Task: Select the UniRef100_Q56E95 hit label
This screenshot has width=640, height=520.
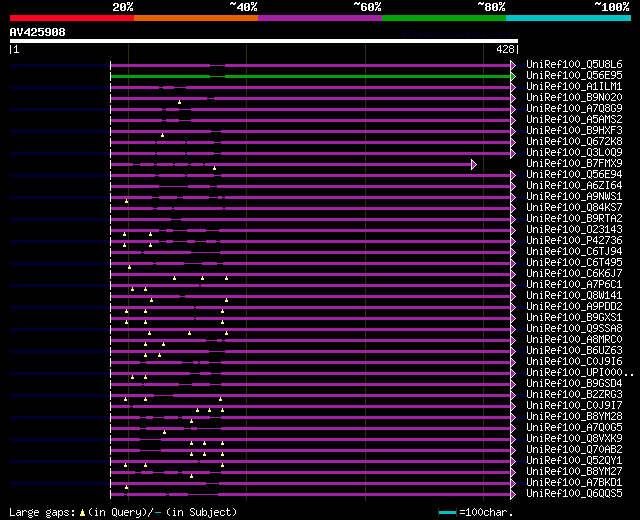Action: pos(574,75)
